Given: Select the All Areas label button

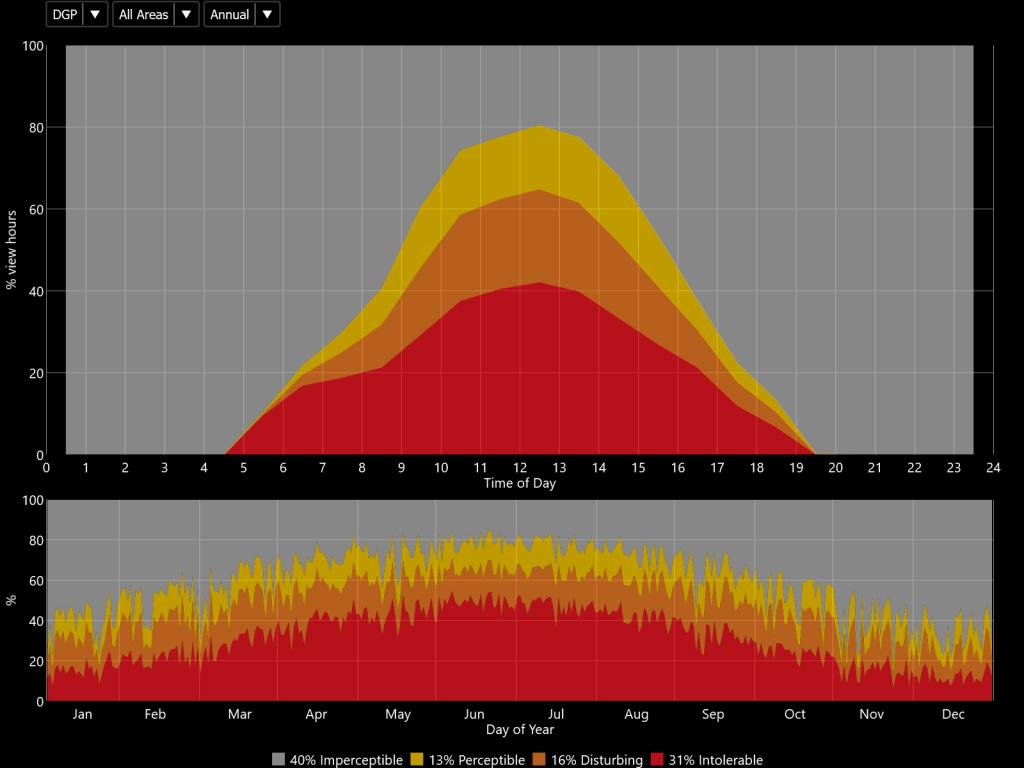Looking at the screenshot, I should pyautogui.click(x=143, y=15).
